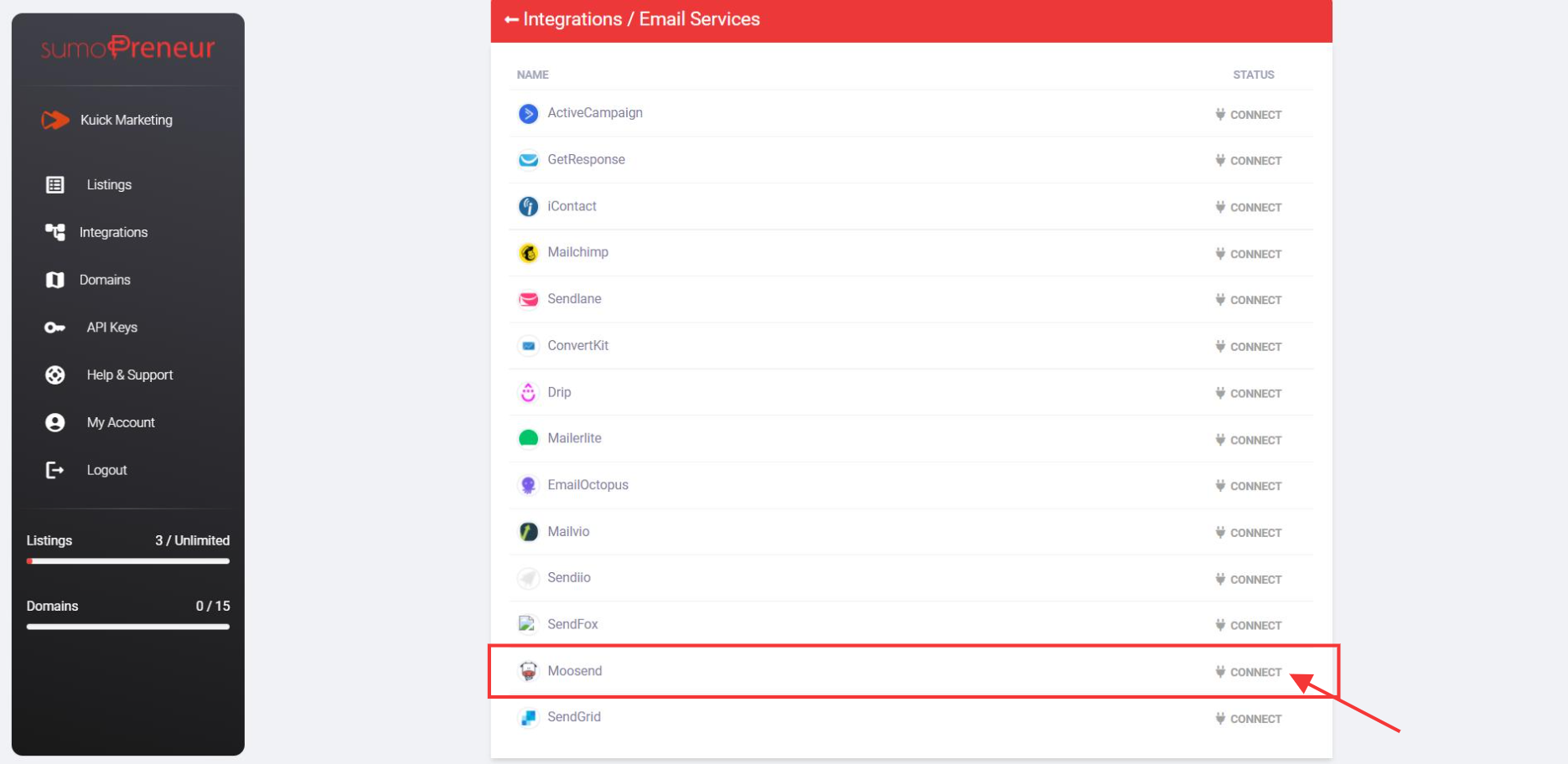Image resolution: width=1568 pixels, height=764 pixels.
Task: Click the SendGrid logo icon
Action: point(528,718)
